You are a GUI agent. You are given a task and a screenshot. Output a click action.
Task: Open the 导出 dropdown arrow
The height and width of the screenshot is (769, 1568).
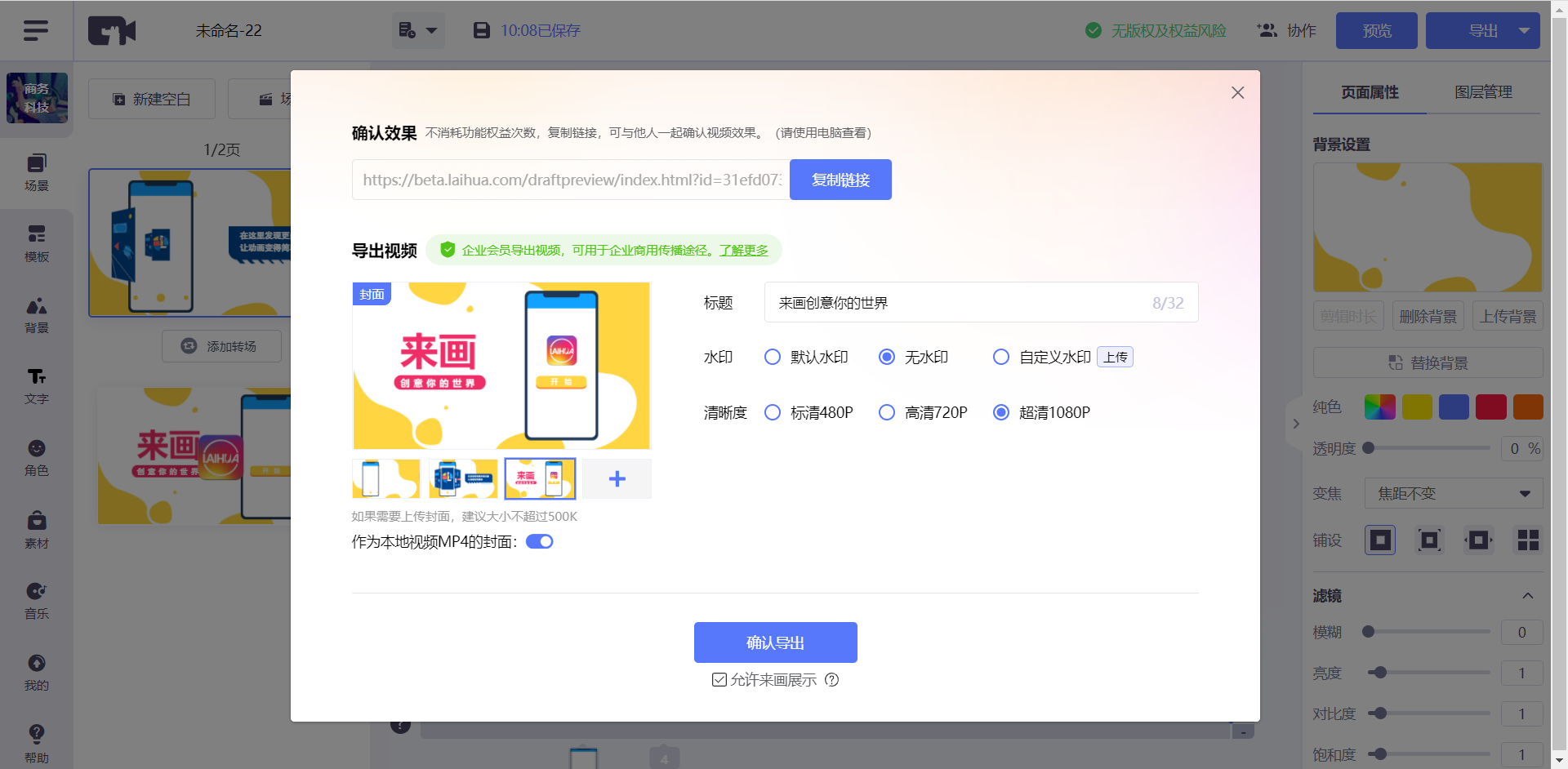(1524, 30)
